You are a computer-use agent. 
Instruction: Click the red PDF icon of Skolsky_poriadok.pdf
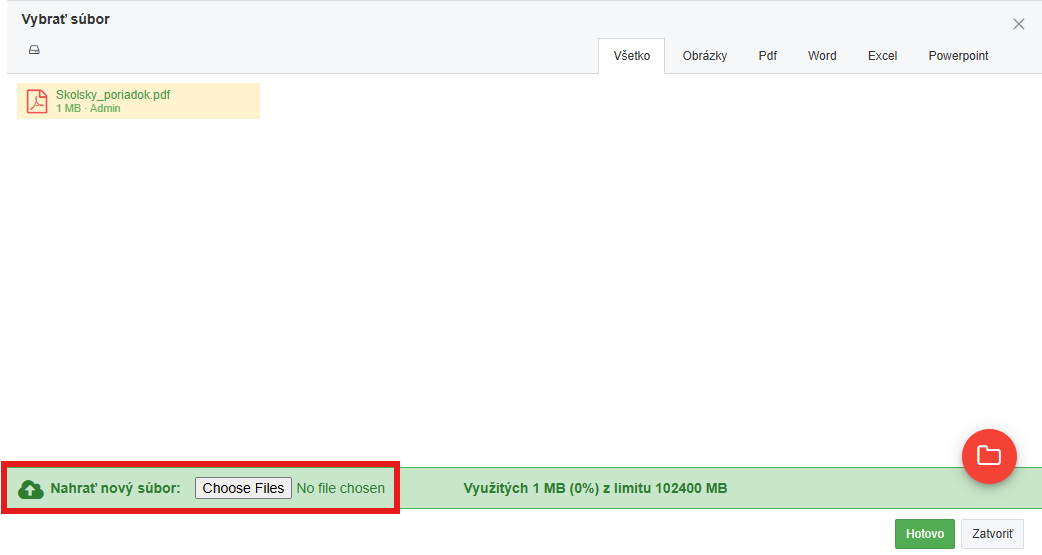coord(37,101)
